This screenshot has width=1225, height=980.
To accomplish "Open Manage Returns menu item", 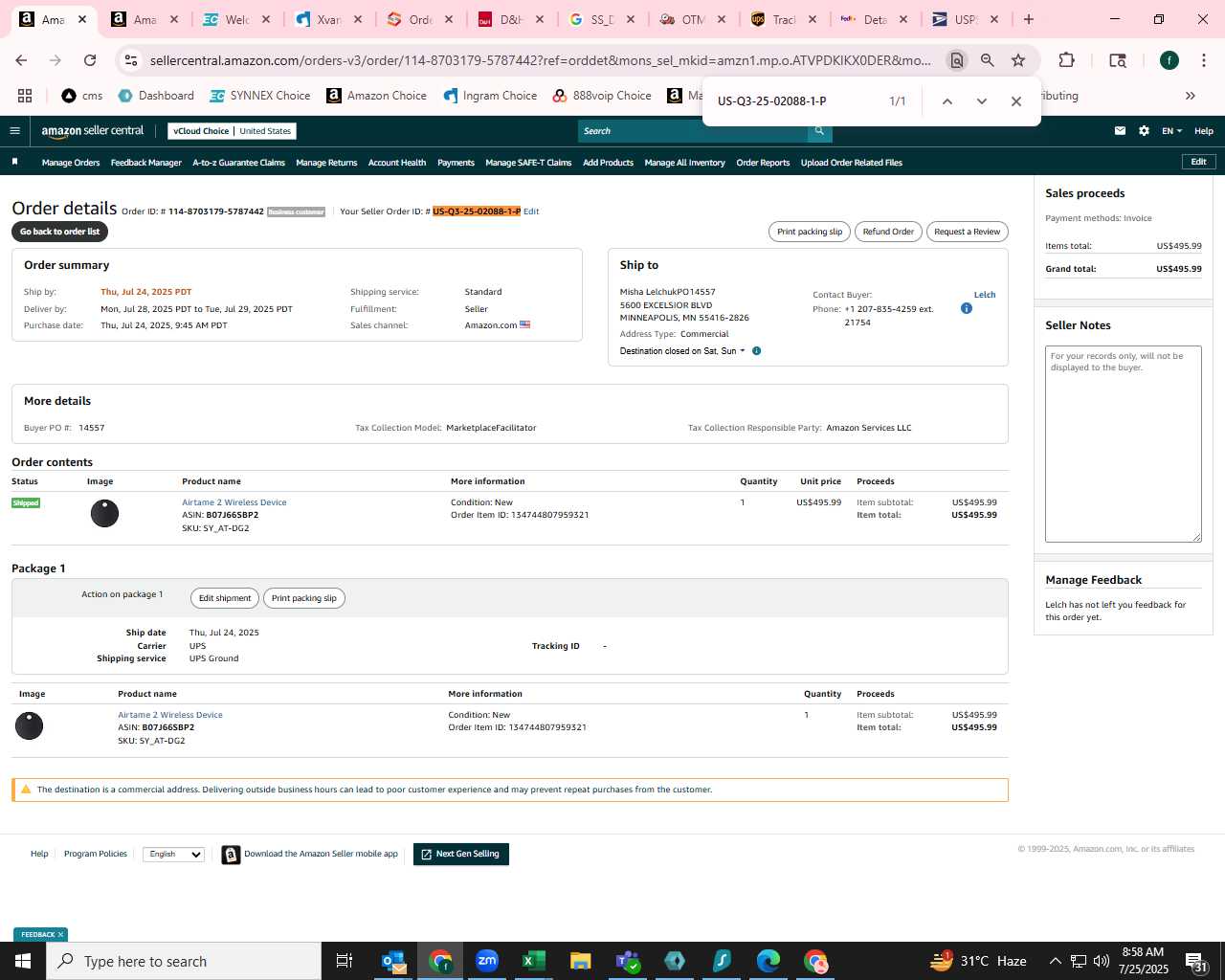I will [326, 163].
